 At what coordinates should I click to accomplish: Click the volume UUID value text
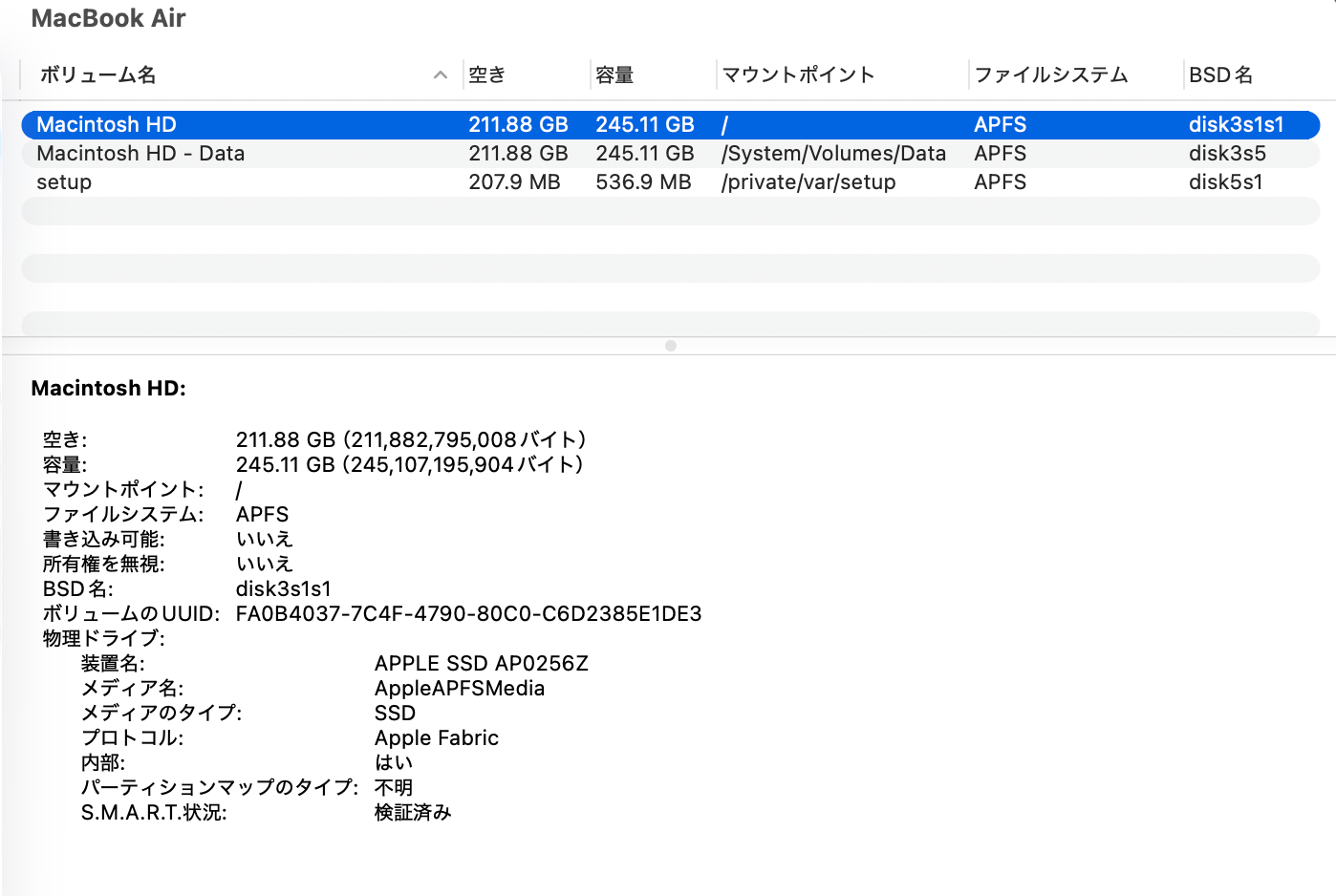(470, 613)
